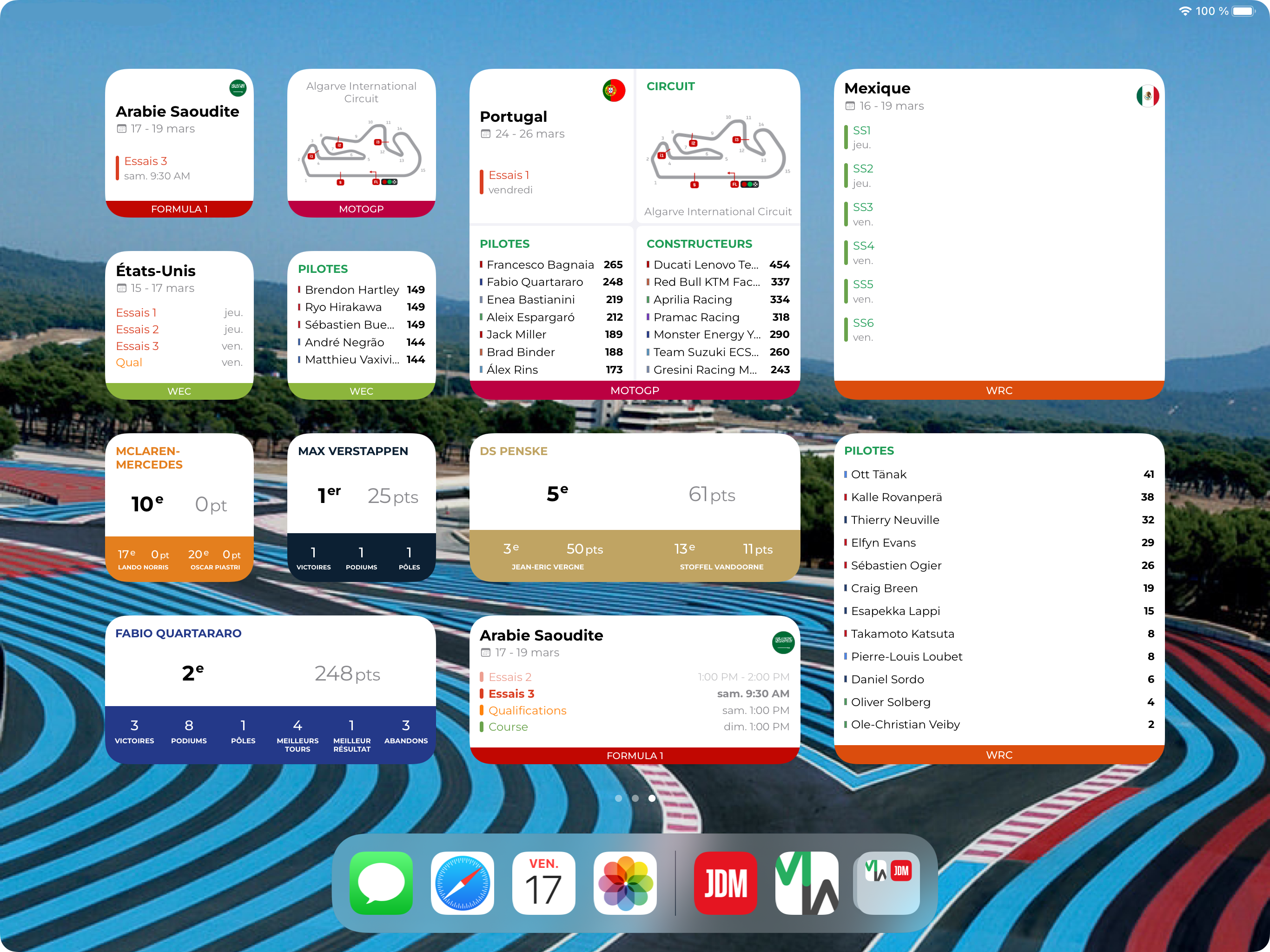Tap the battery indicator in status bar

[1244, 11]
